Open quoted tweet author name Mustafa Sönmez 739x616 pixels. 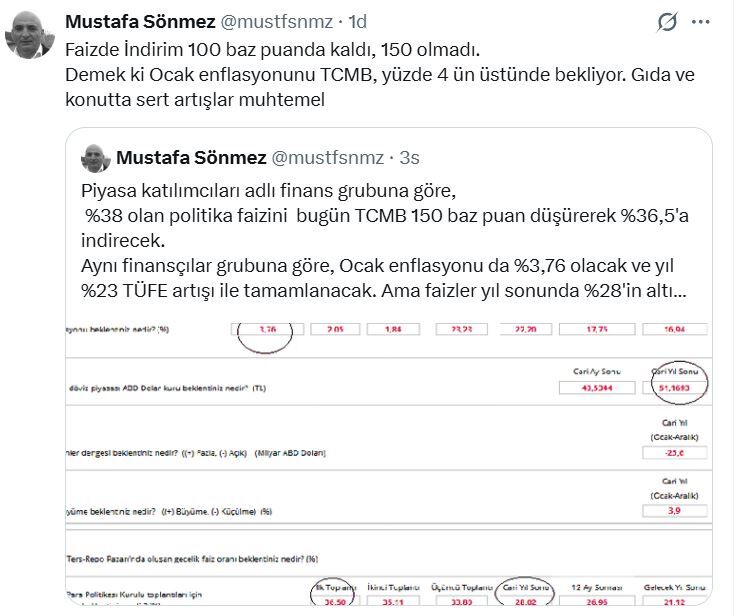[x=191, y=157]
